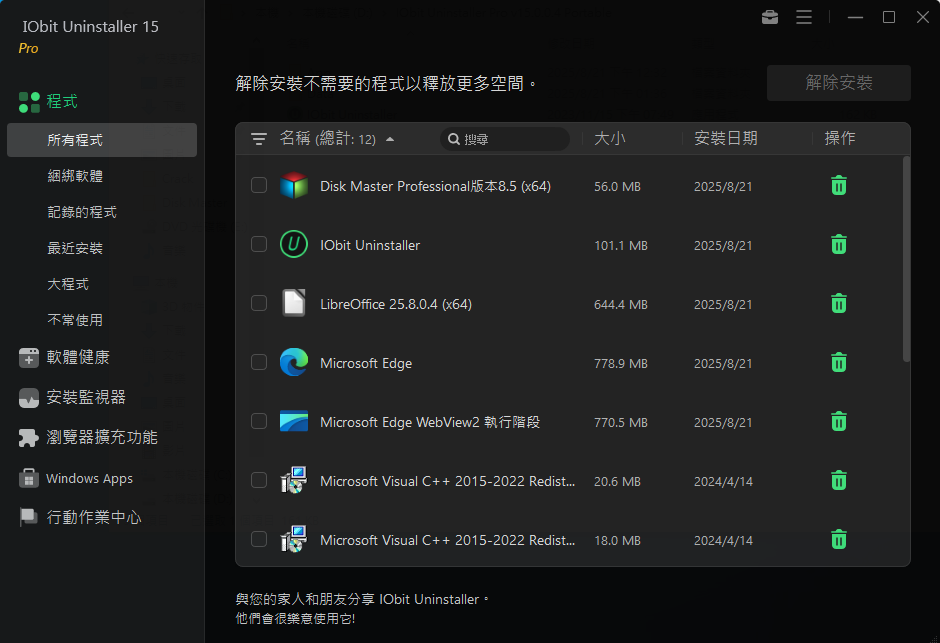This screenshot has height=643, width=940.
Task: Click the trash icon for Disk Master Professional
Action: click(x=839, y=186)
